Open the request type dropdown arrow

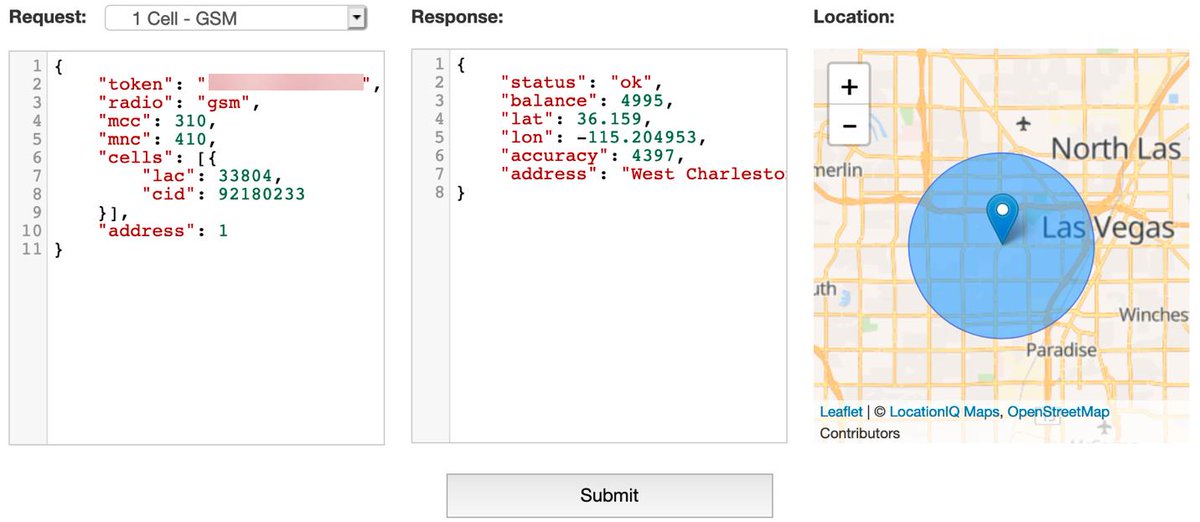356,18
